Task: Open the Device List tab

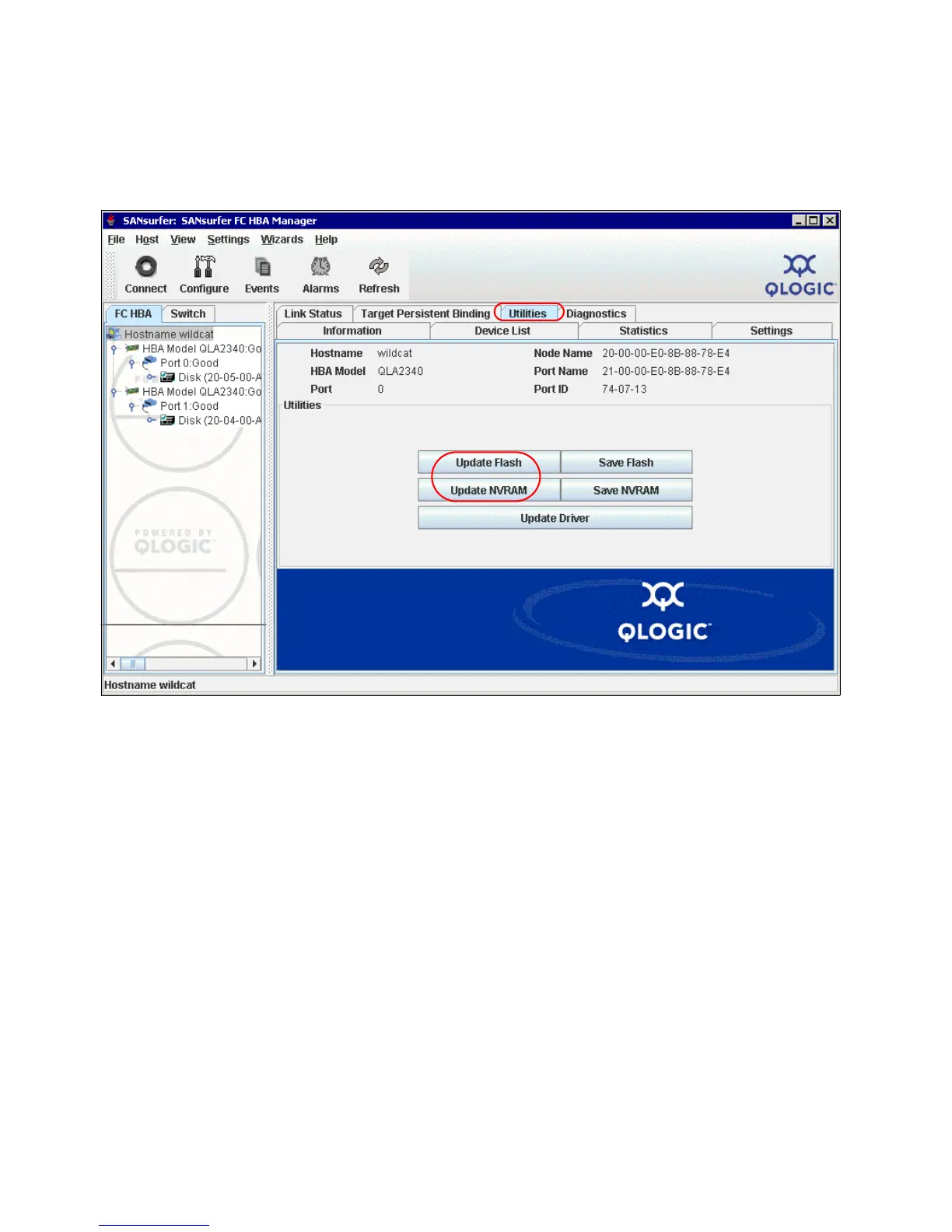Action: point(502,331)
